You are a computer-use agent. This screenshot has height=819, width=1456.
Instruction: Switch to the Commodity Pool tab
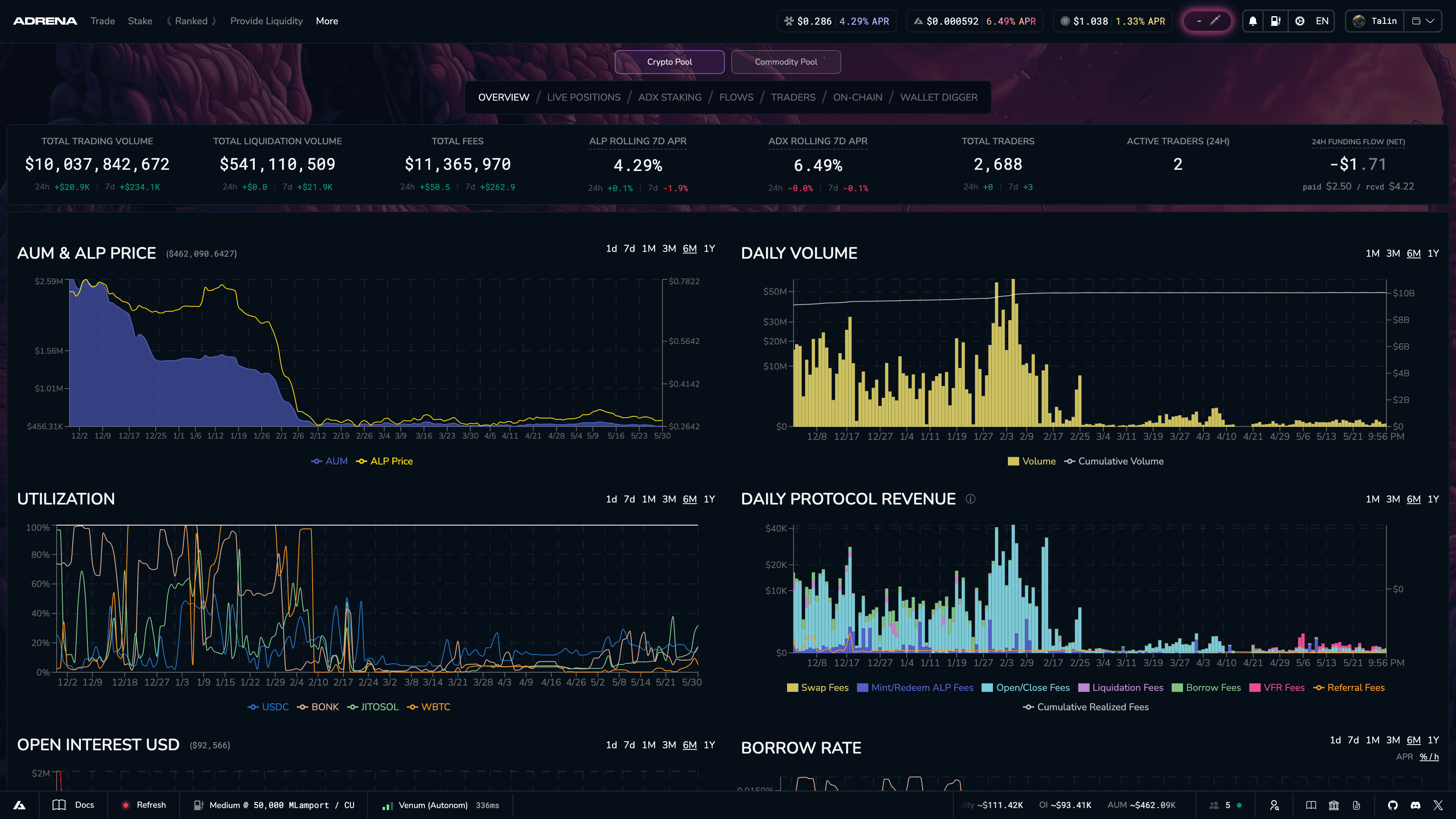coord(786,61)
